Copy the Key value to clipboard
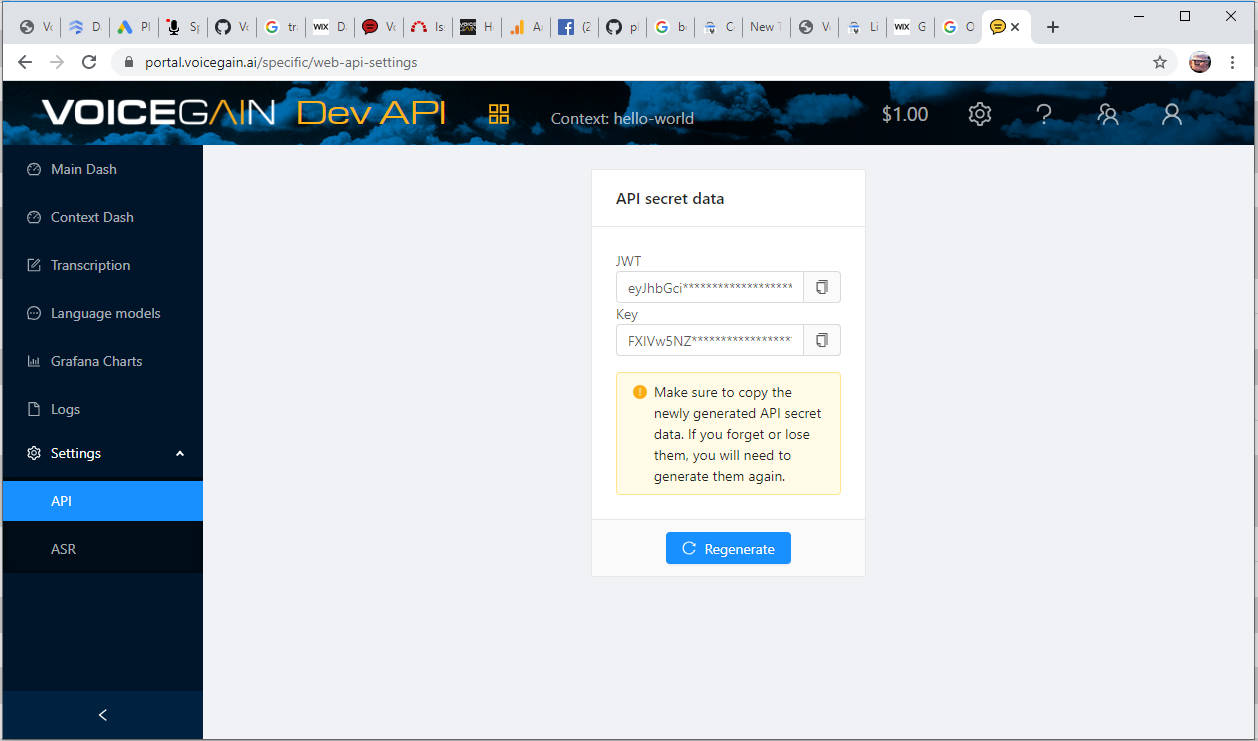This screenshot has height=741, width=1258. pyautogui.click(x=822, y=340)
